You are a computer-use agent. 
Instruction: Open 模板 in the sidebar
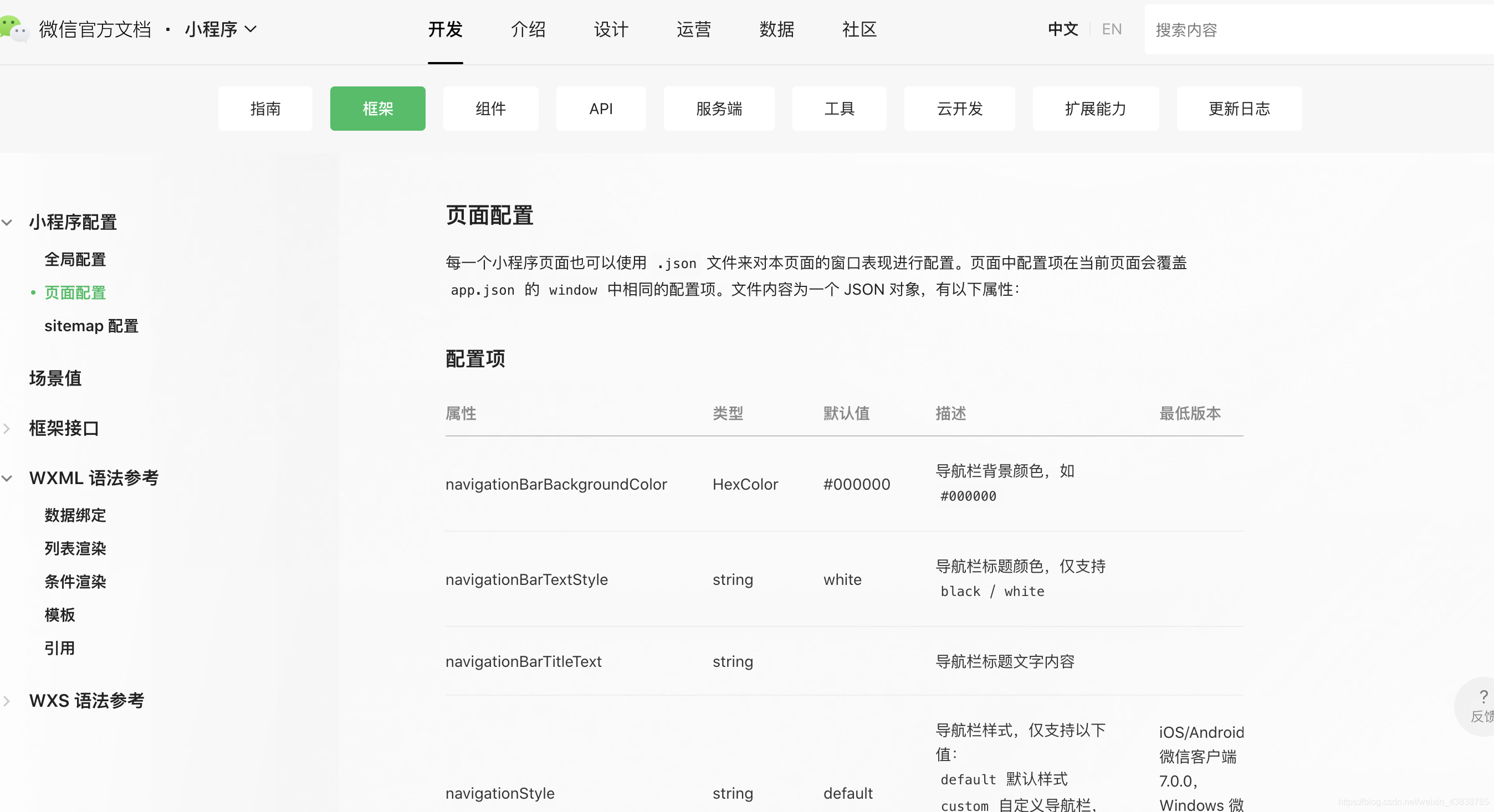60,615
